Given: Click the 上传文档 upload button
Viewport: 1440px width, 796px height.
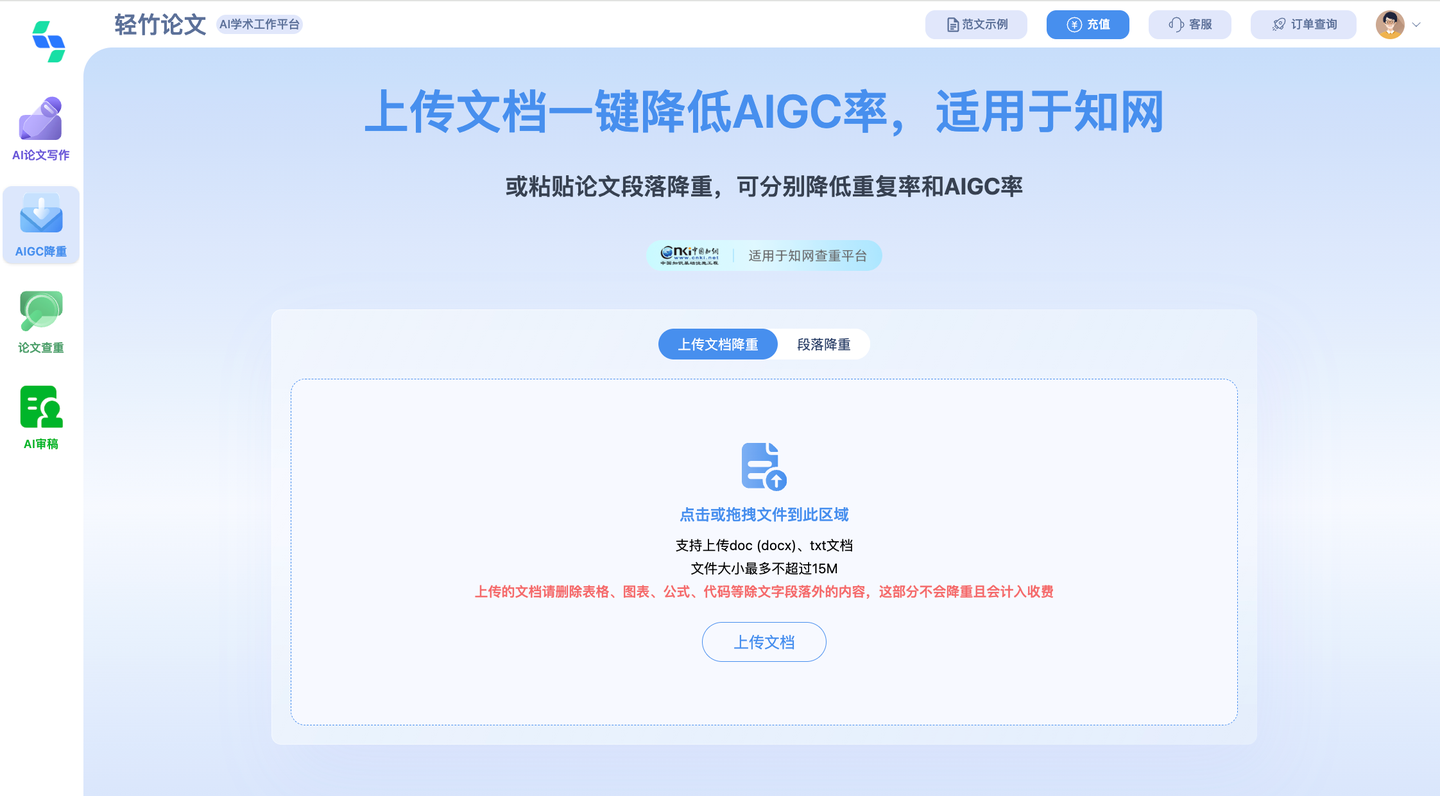Looking at the screenshot, I should 763,641.
